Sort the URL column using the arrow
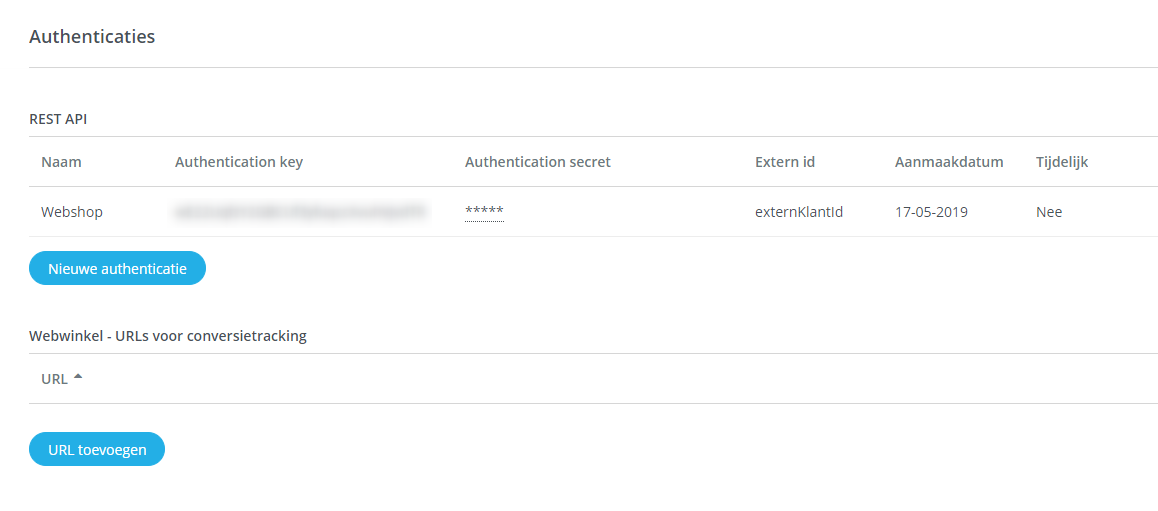Screen dimensions: 1158x511 [78, 377]
